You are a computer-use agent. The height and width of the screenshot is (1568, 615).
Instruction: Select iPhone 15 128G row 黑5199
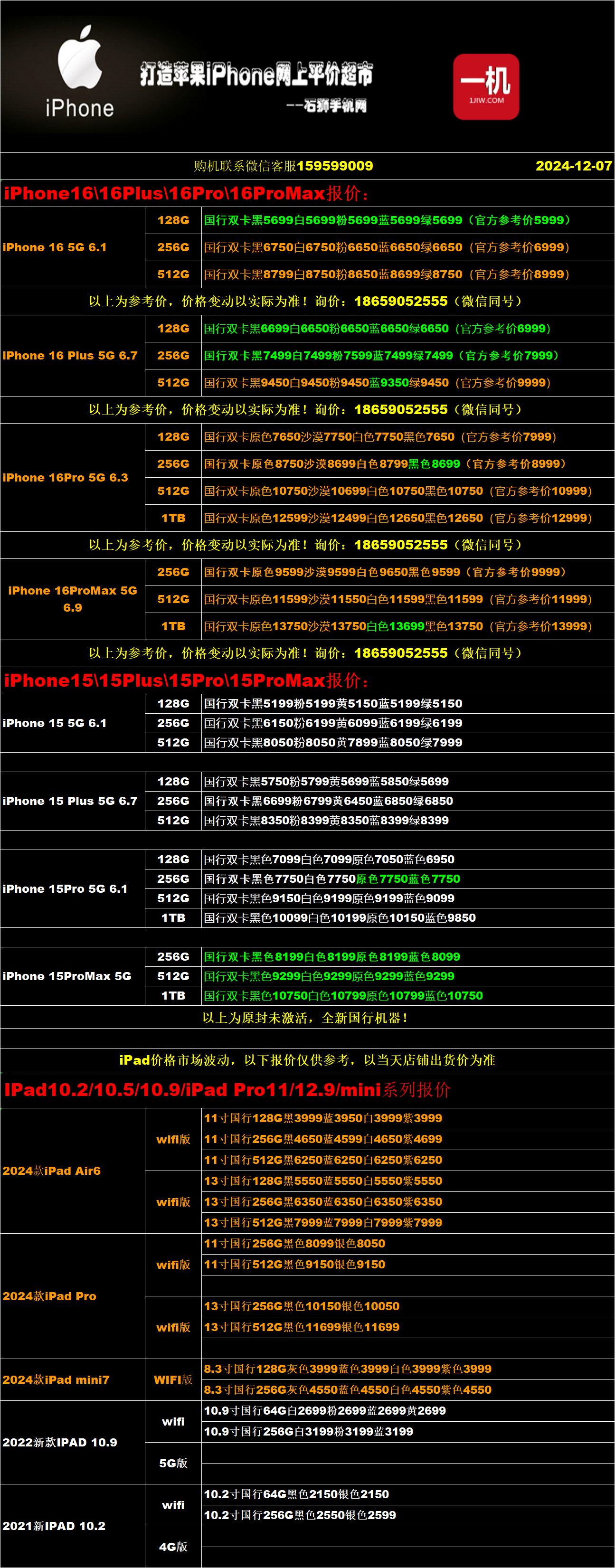point(407,704)
